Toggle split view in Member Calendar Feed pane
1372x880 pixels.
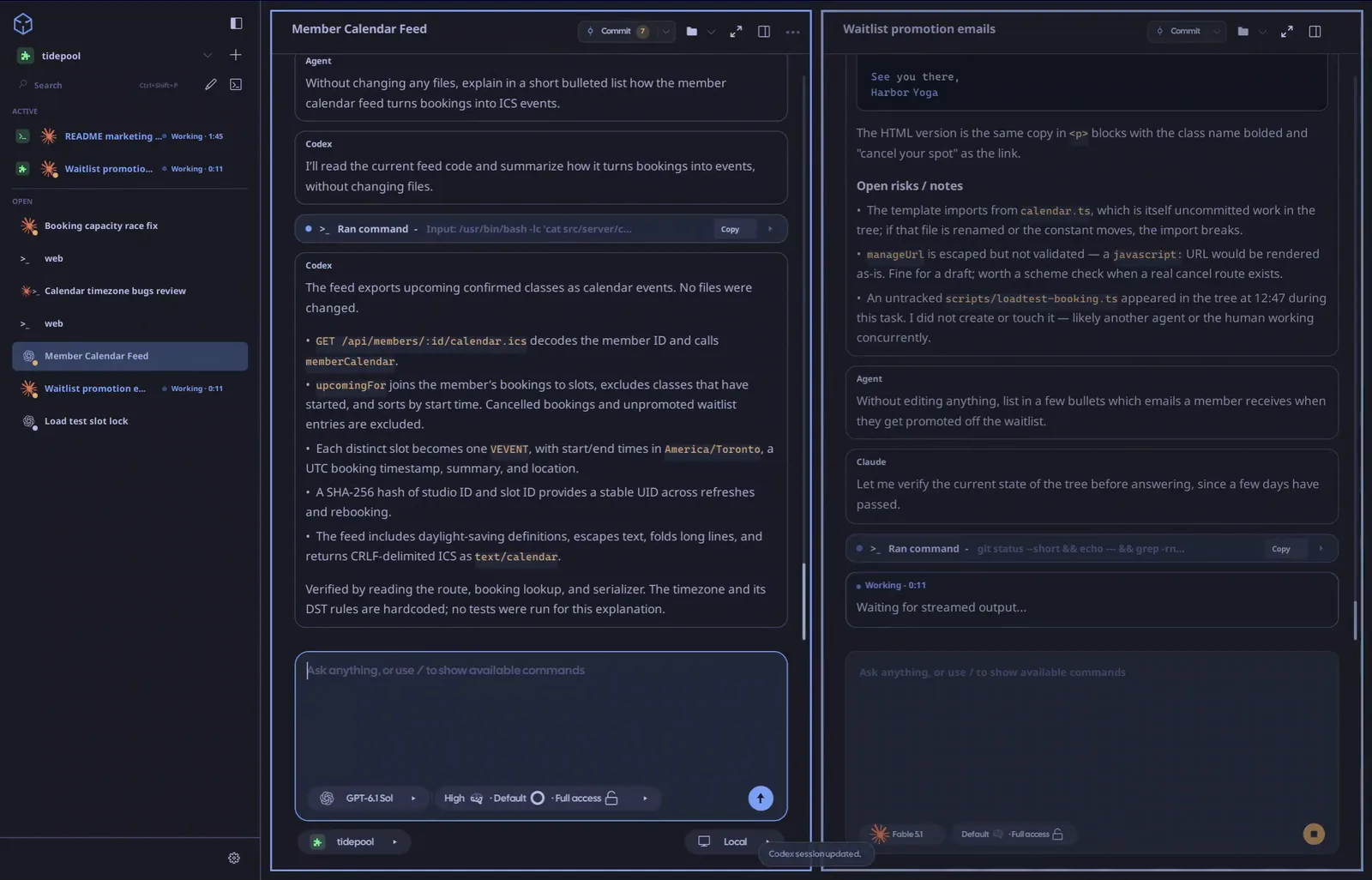tap(764, 32)
